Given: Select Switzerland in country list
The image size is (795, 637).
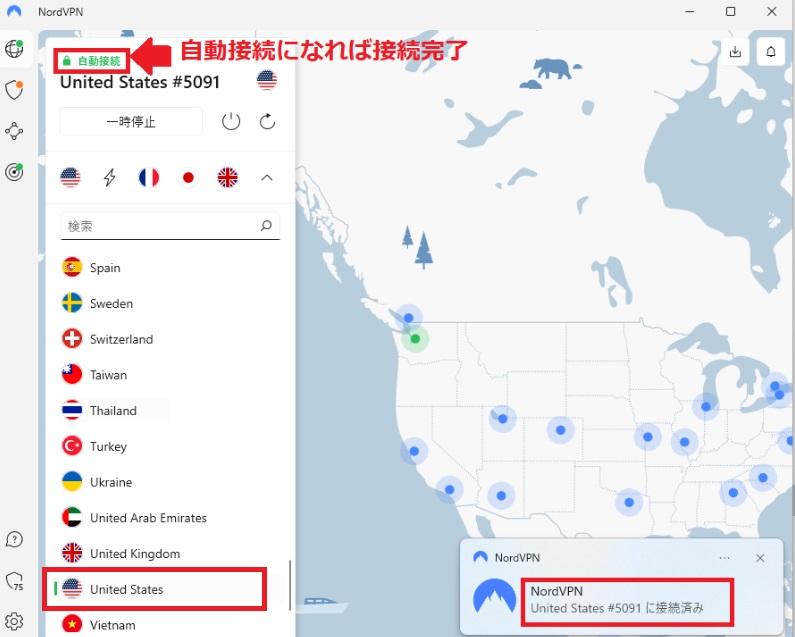Looking at the screenshot, I should [170, 339].
